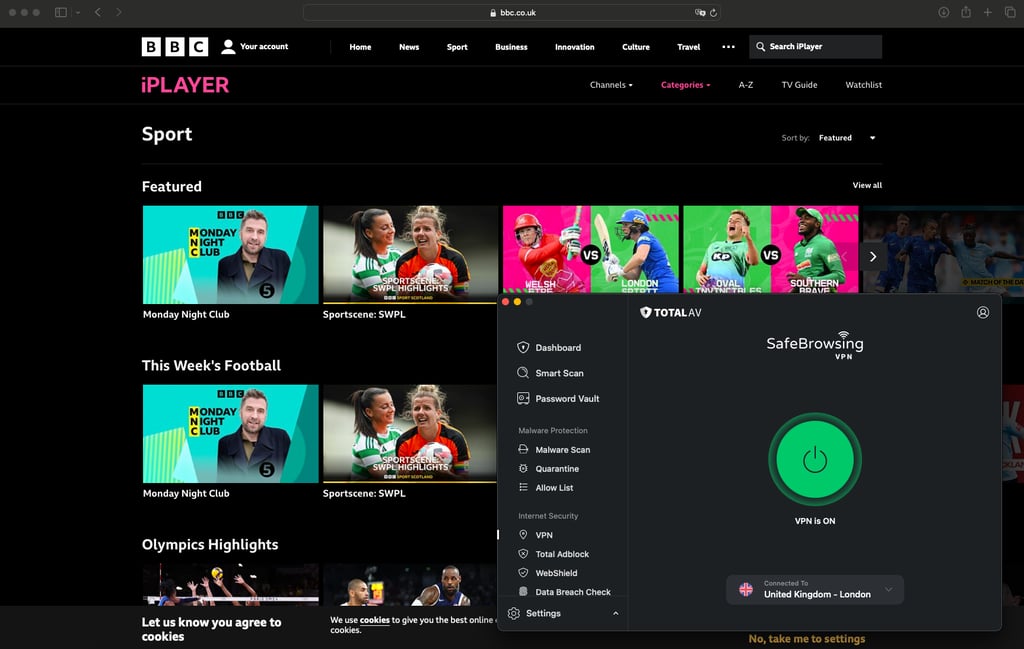Image resolution: width=1024 pixels, height=649 pixels.
Task: Open the Business nav item
Action: (511, 47)
